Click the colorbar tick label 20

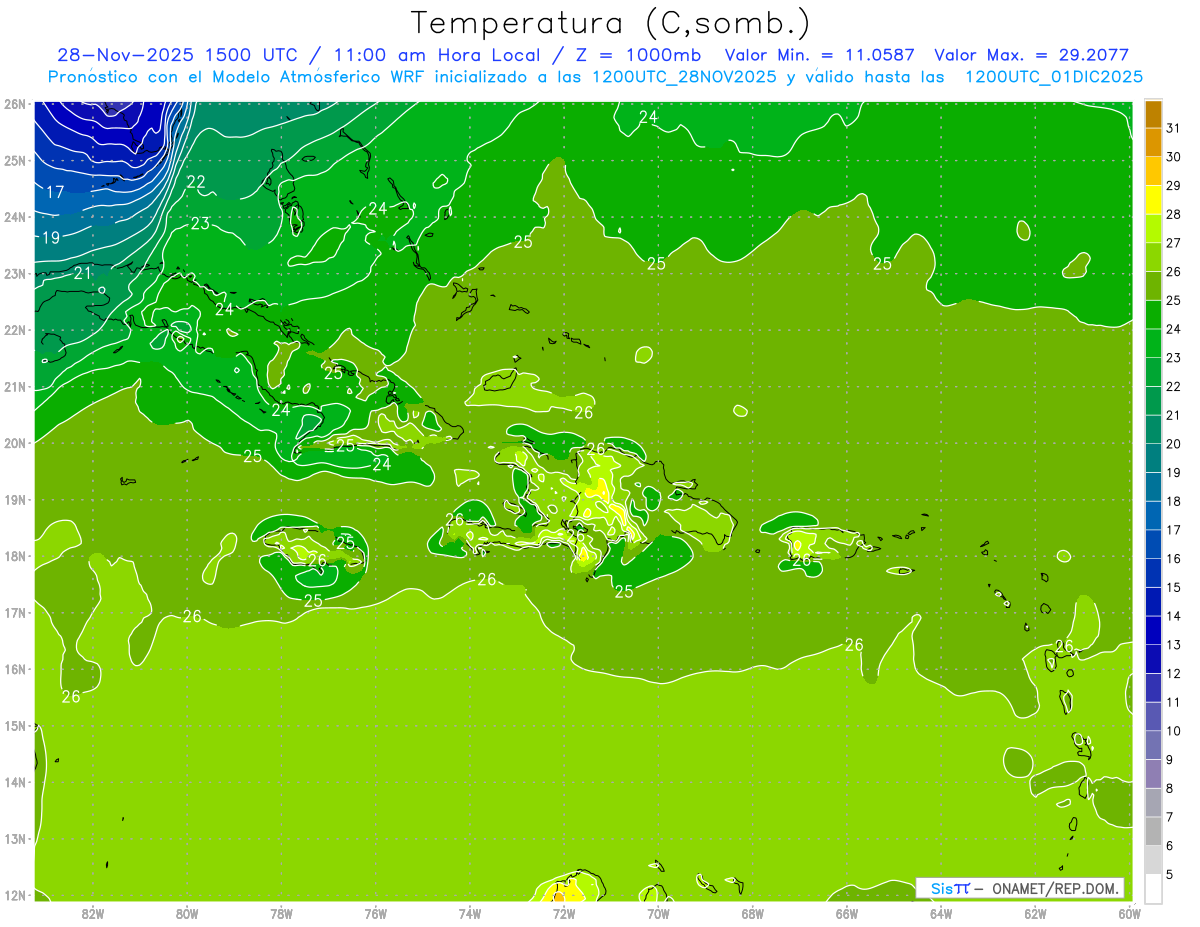(1173, 444)
